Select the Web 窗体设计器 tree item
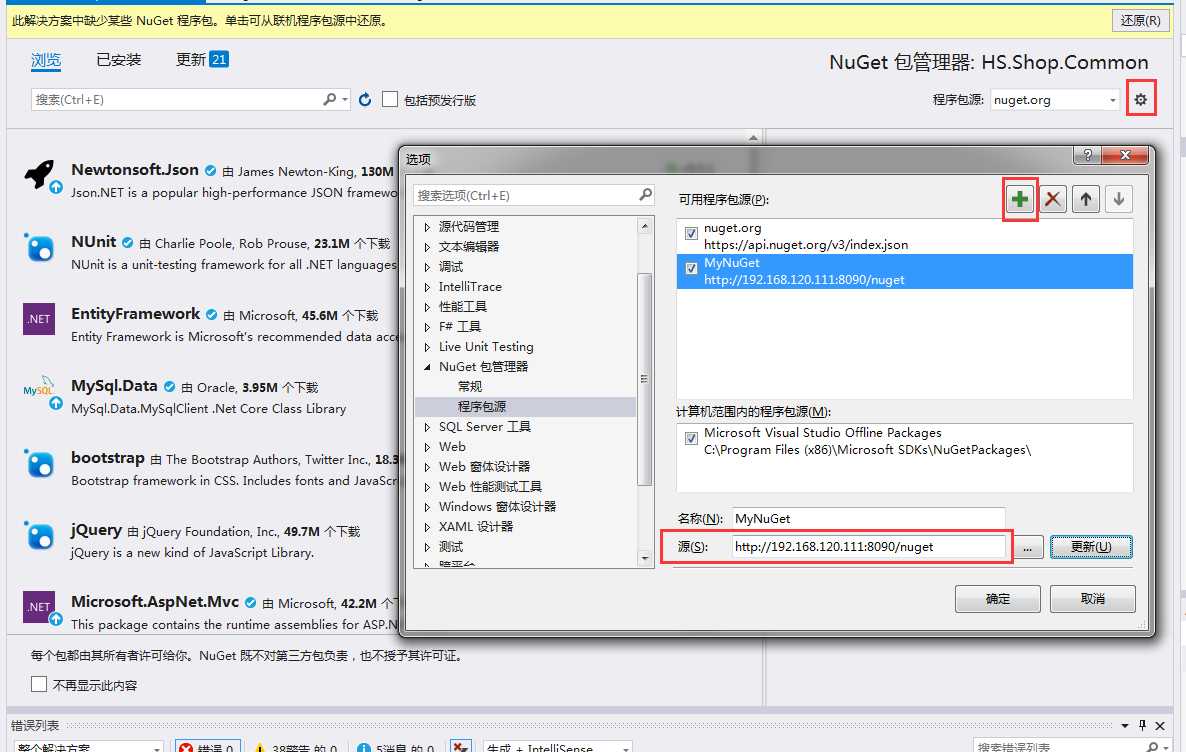The height and width of the screenshot is (752, 1186). 484,467
